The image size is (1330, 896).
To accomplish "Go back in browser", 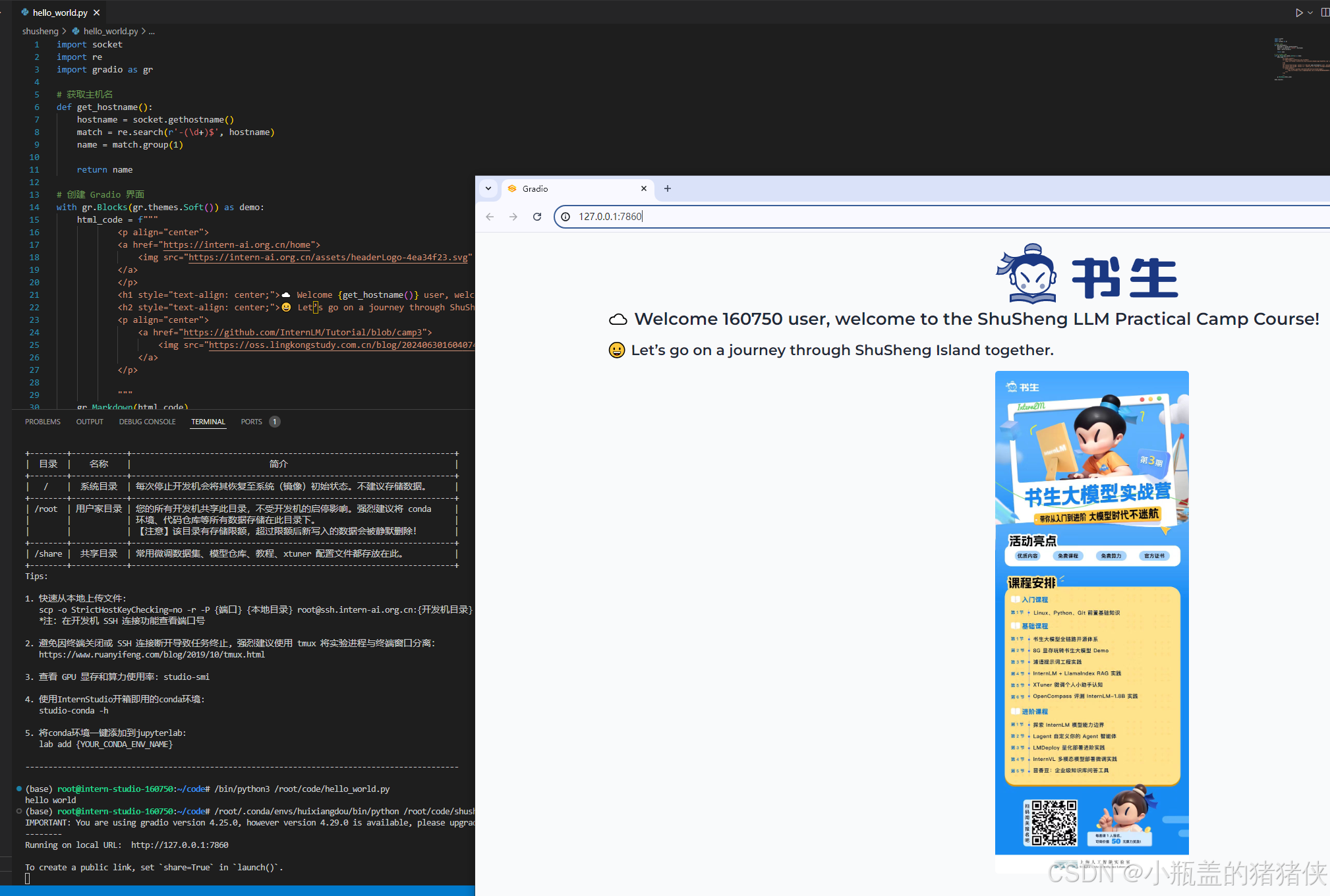I will (x=490, y=217).
